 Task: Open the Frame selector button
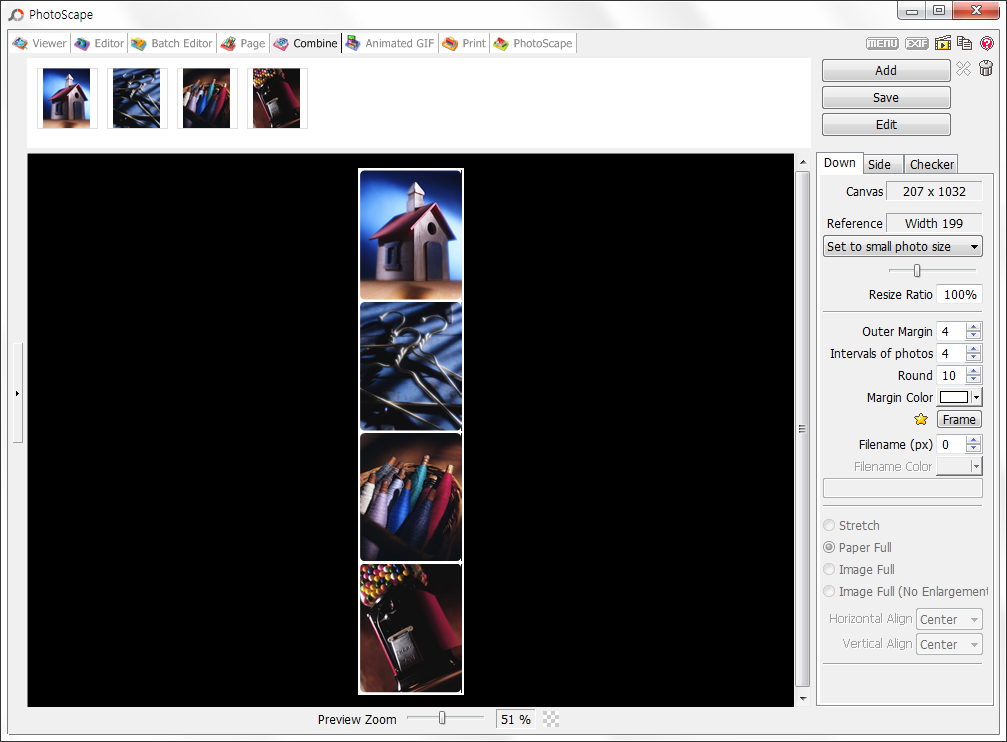pos(958,419)
